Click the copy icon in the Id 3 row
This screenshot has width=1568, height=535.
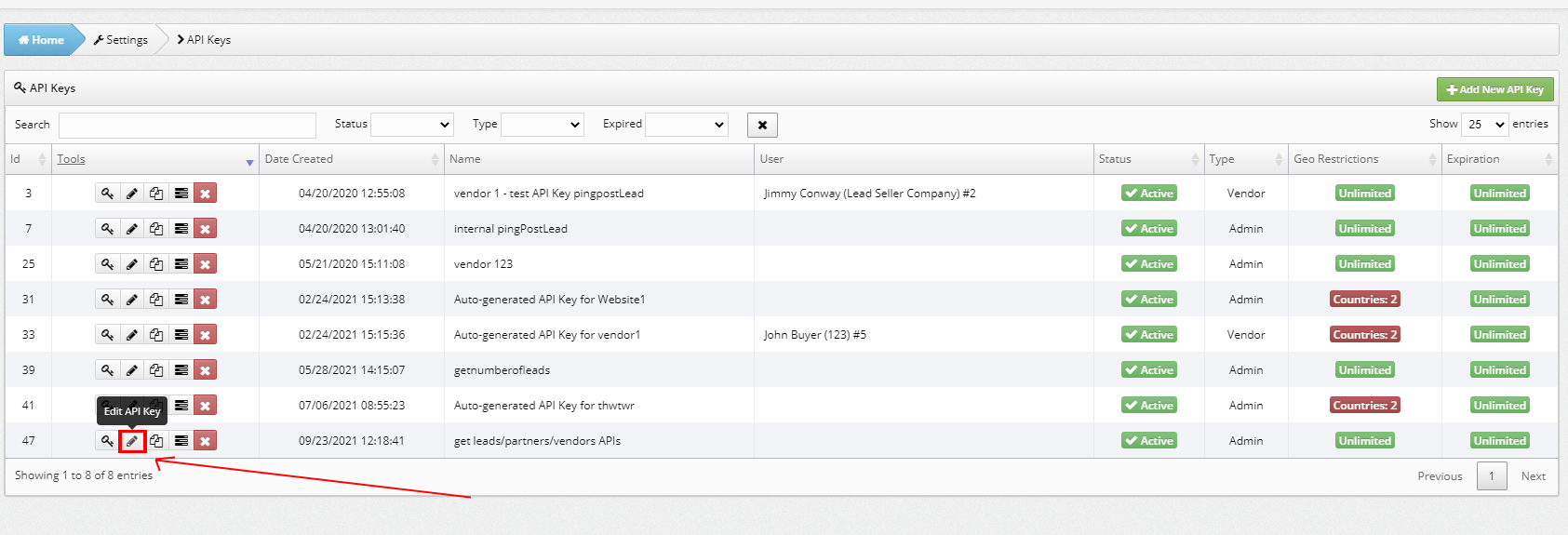[x=156, y=194]
